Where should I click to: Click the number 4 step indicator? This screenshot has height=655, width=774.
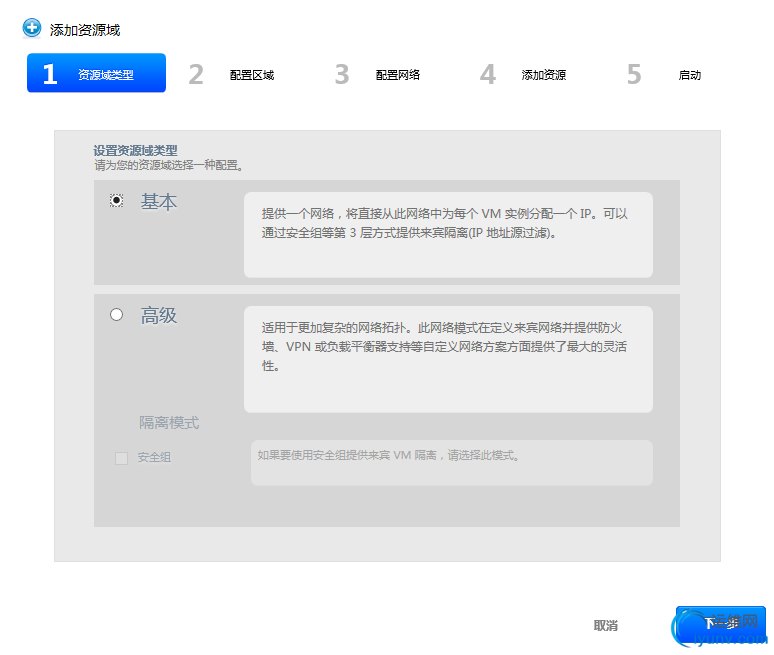[488, 75]
